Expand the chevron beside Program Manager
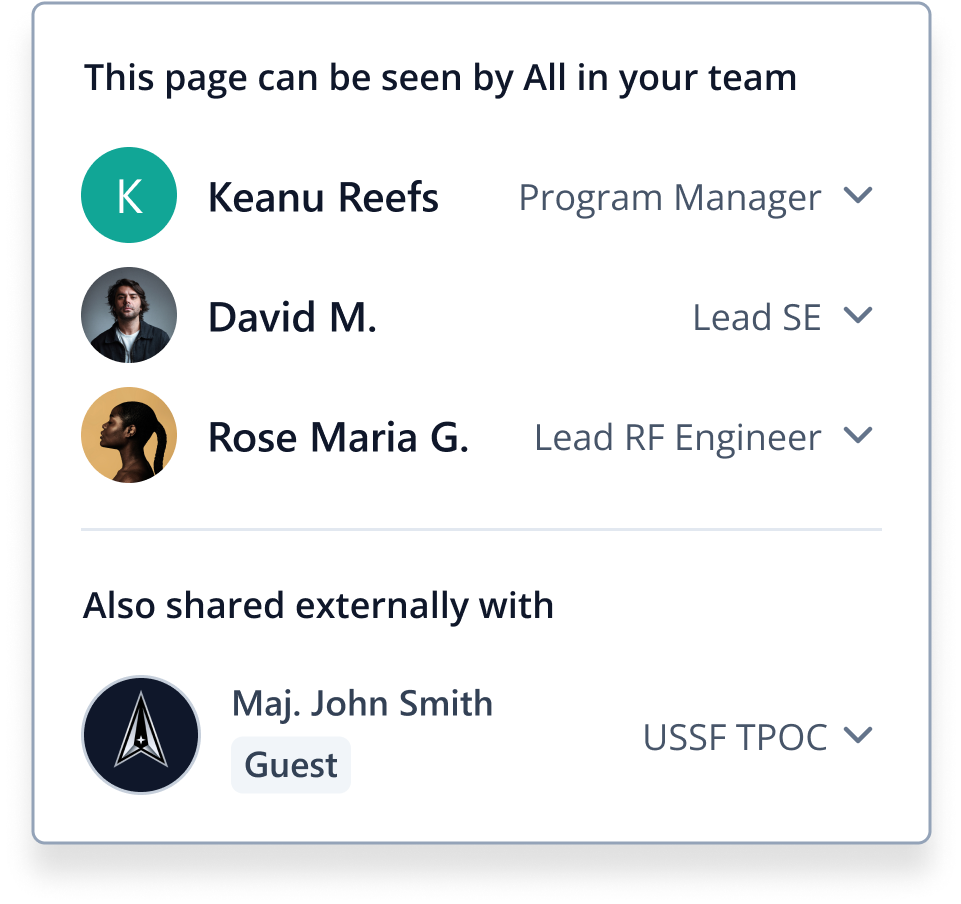The height and width of the screenshot is (904, 961). click(x=858, y=195)
